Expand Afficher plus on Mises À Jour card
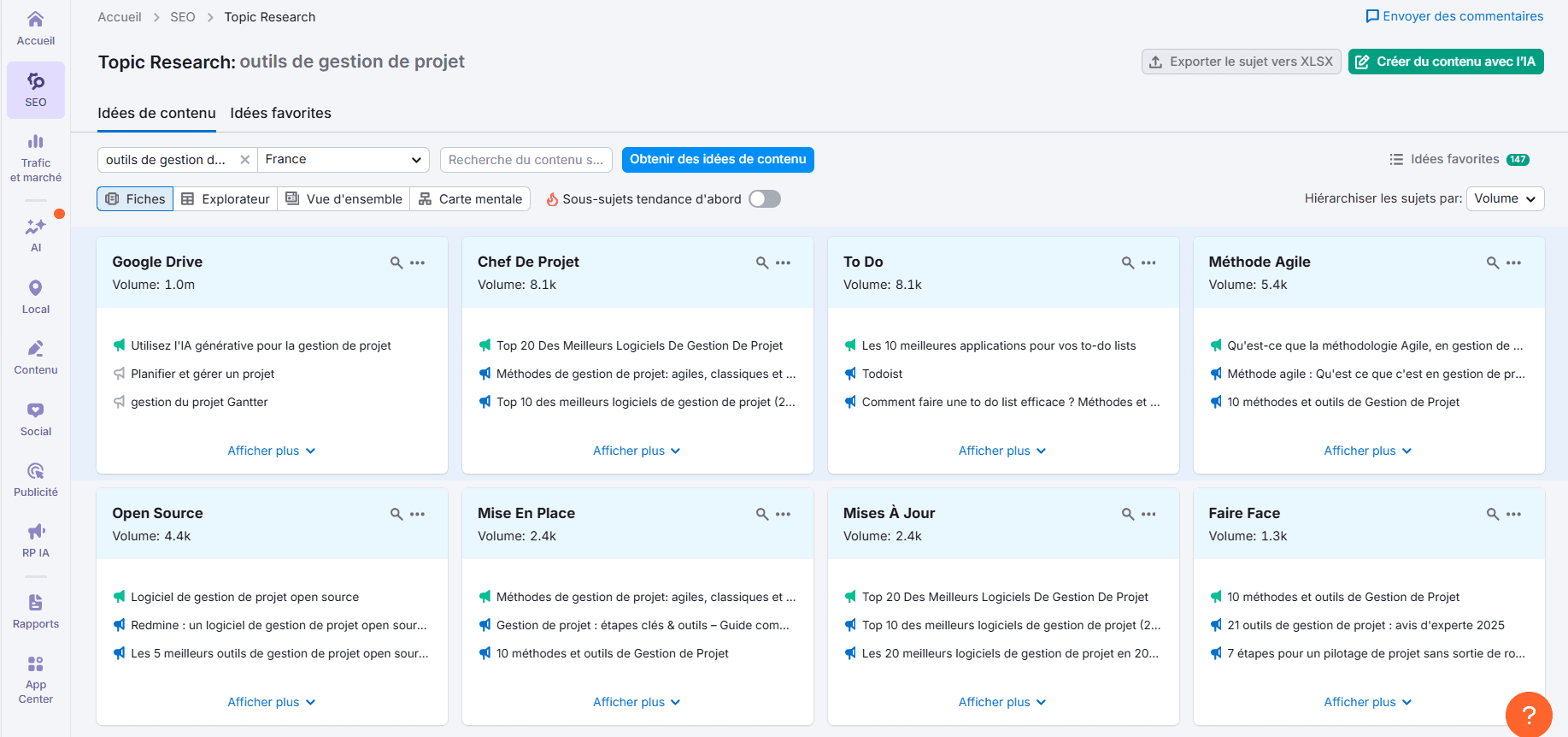1568x737 pixels. (1002, 702)
